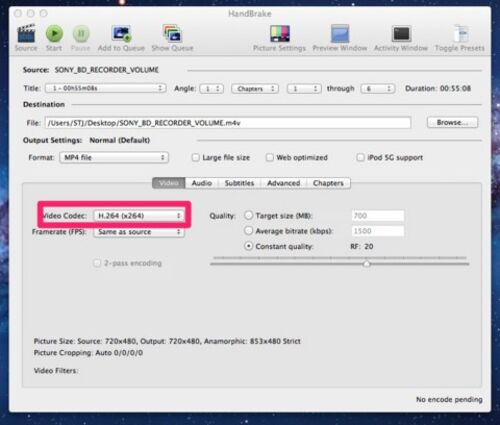Click the constant quality RF slider handle
This screenshot has width=500, height=425.
pos(367,264)
